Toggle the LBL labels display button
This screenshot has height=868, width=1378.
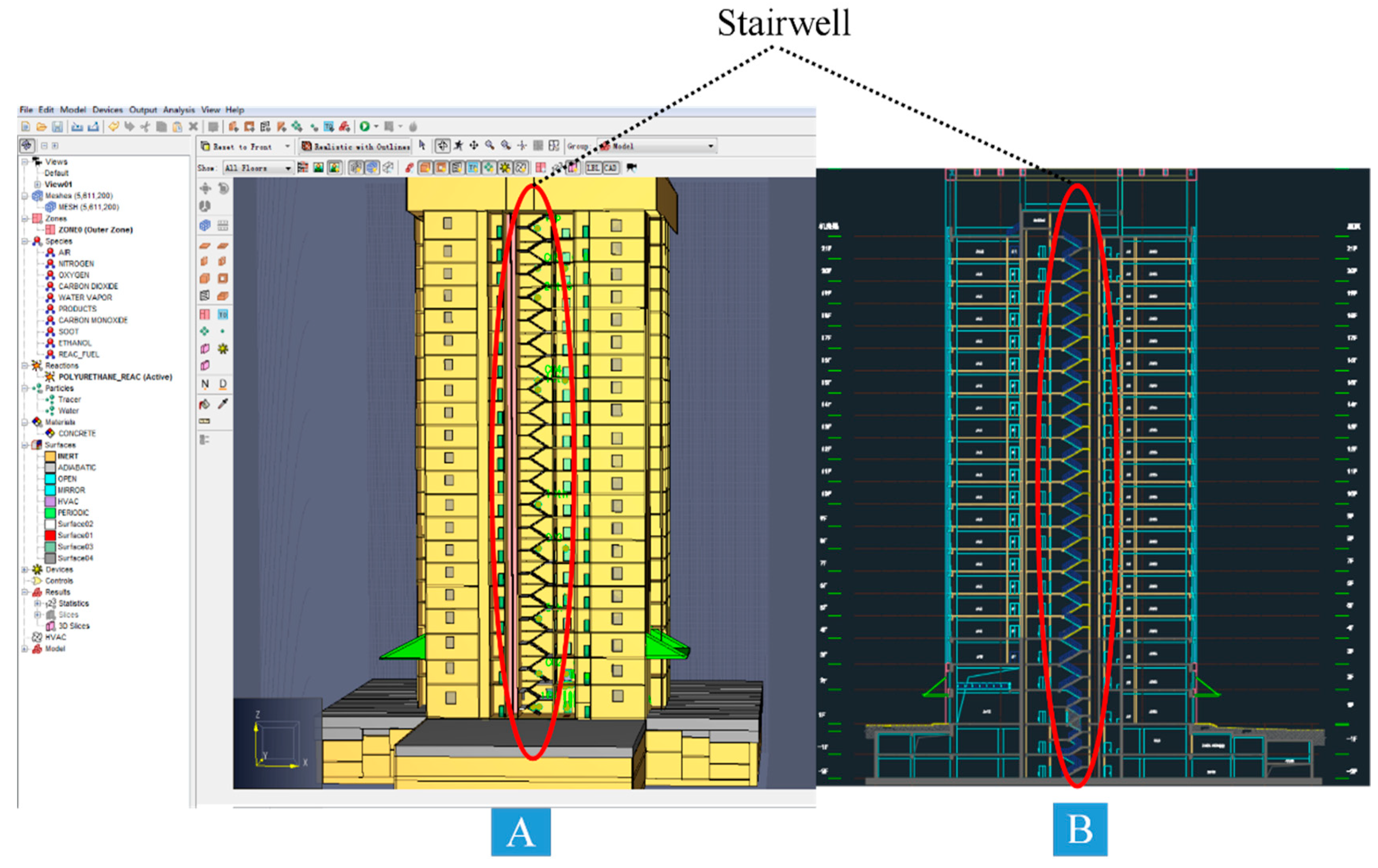593,168
